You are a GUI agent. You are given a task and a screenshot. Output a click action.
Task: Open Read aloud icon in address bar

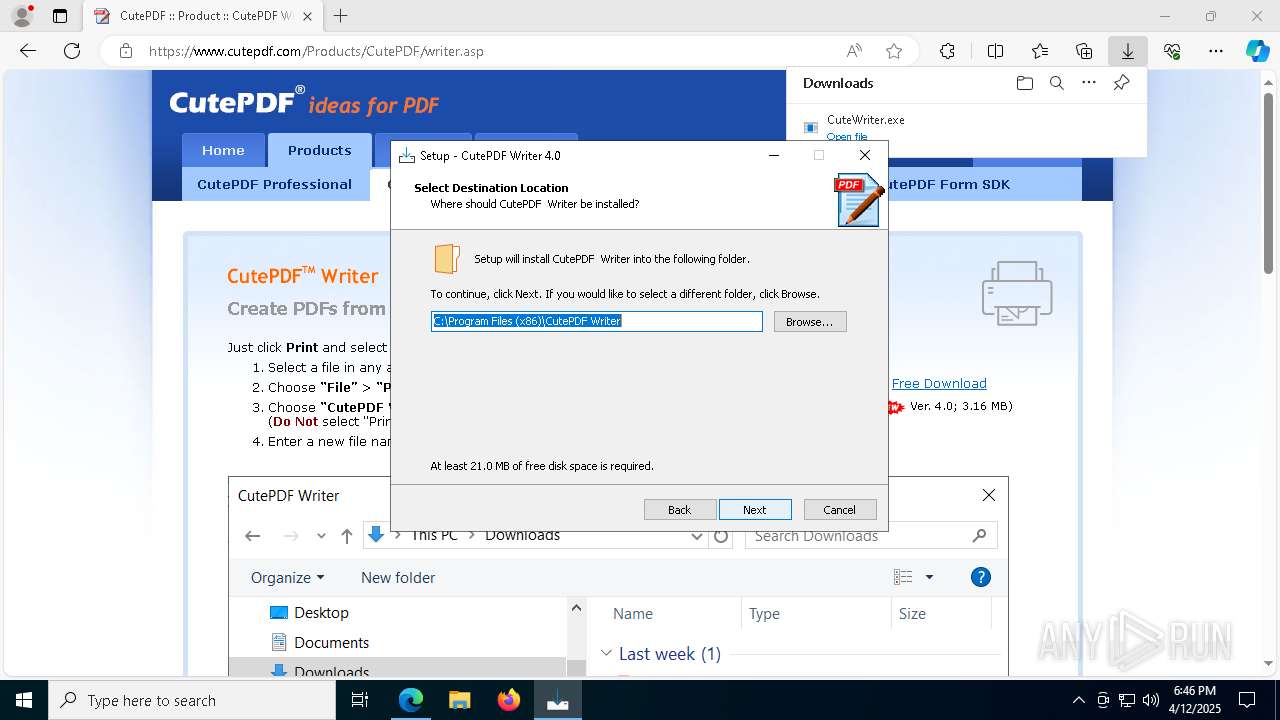(x=854, y=51)
